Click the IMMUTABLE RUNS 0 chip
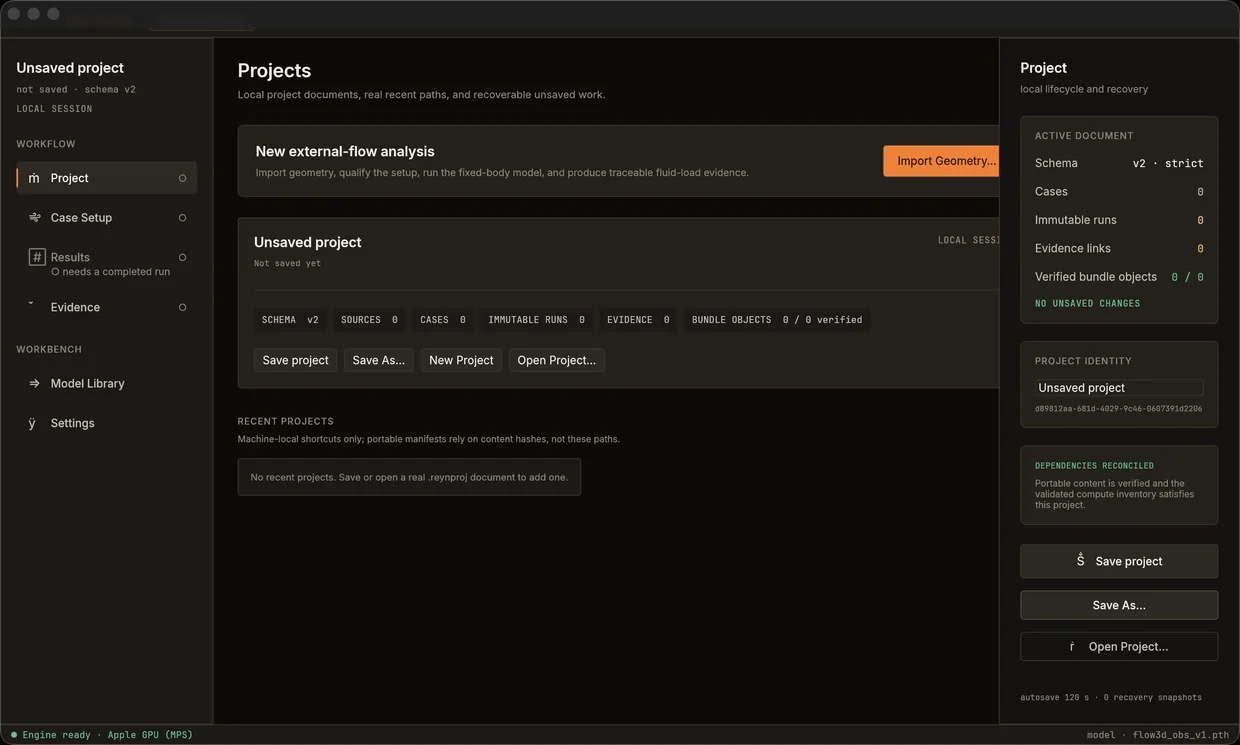Viewport: 1240px width, 745px height. pos(536,320)
